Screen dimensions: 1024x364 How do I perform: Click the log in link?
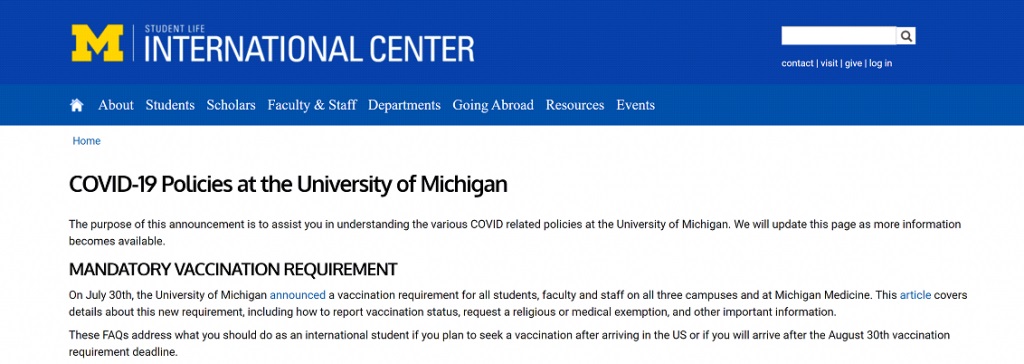click(880, 63)
